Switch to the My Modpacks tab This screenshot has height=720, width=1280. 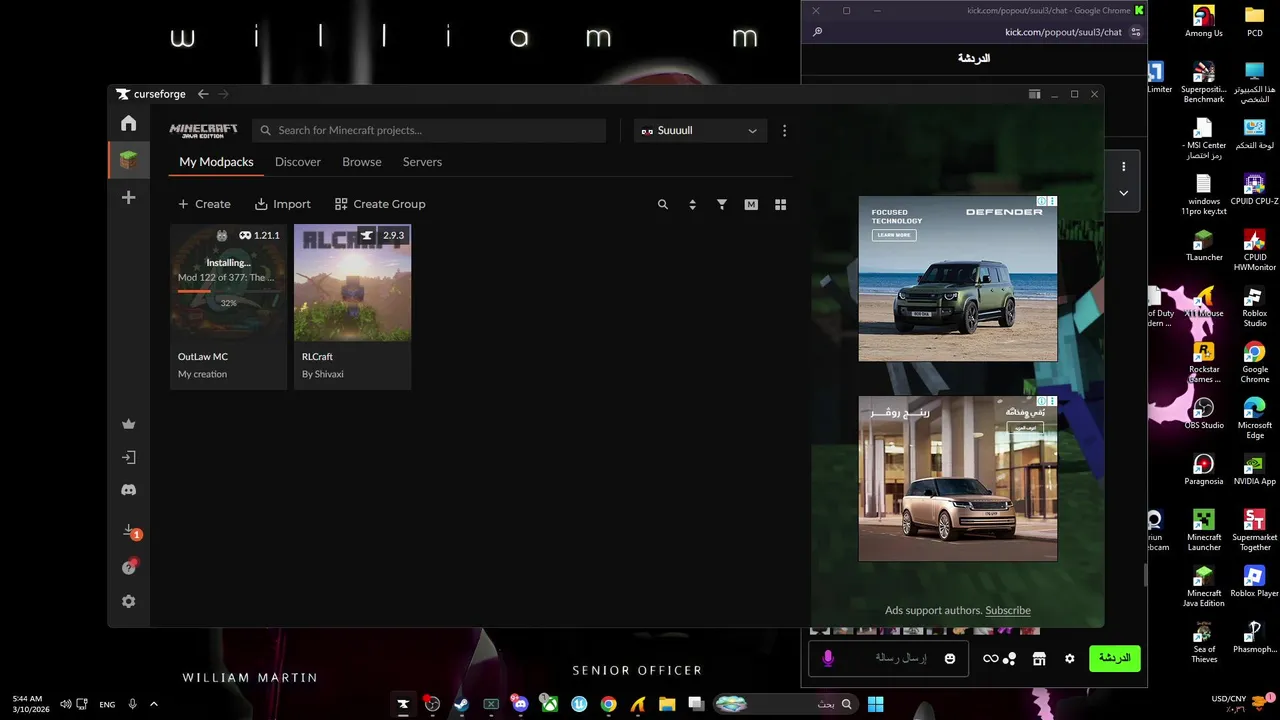click(x=216, y=162)
